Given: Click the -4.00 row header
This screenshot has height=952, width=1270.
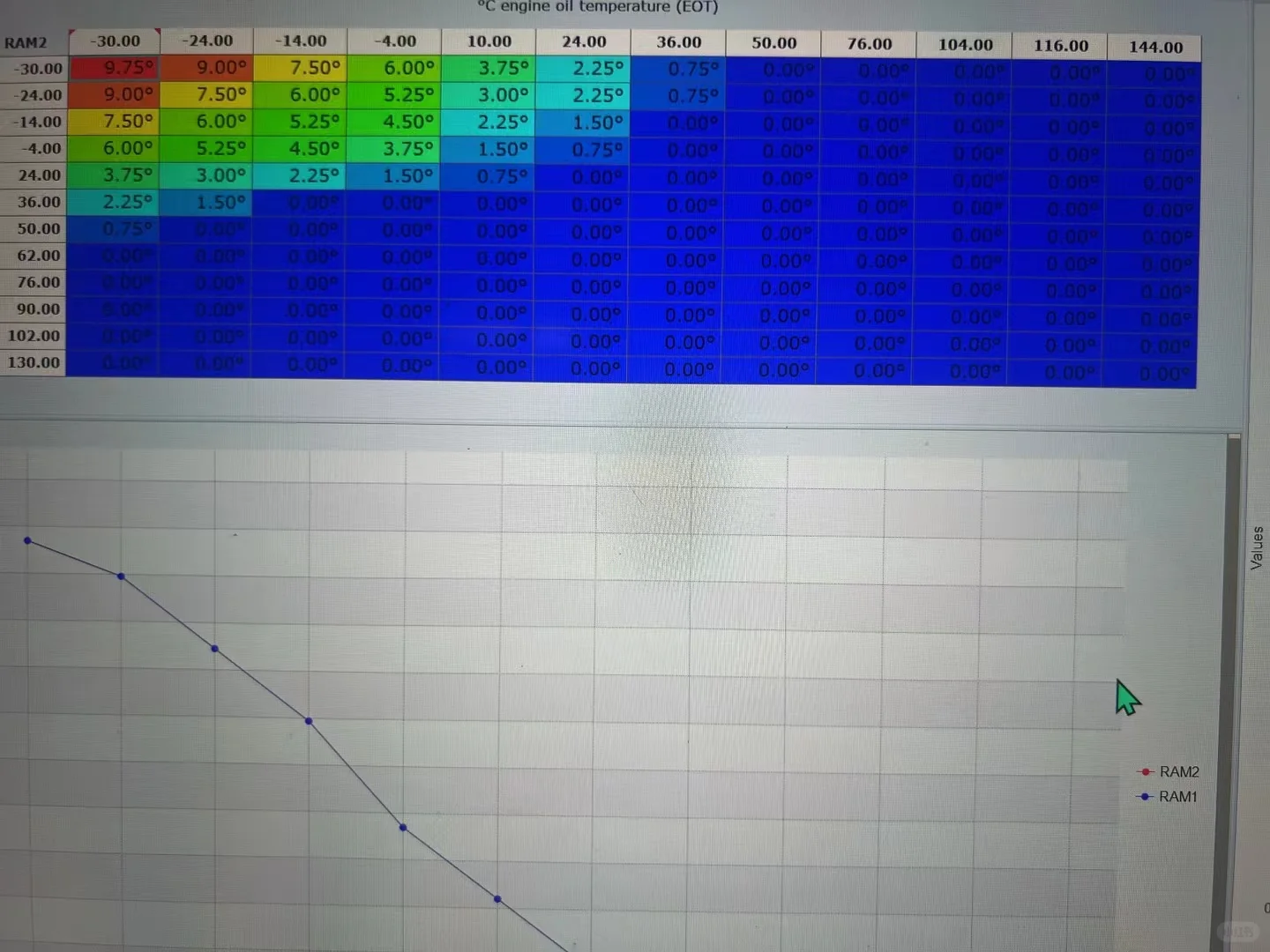Looking at the screenshot, I should [x=34, y=148].
